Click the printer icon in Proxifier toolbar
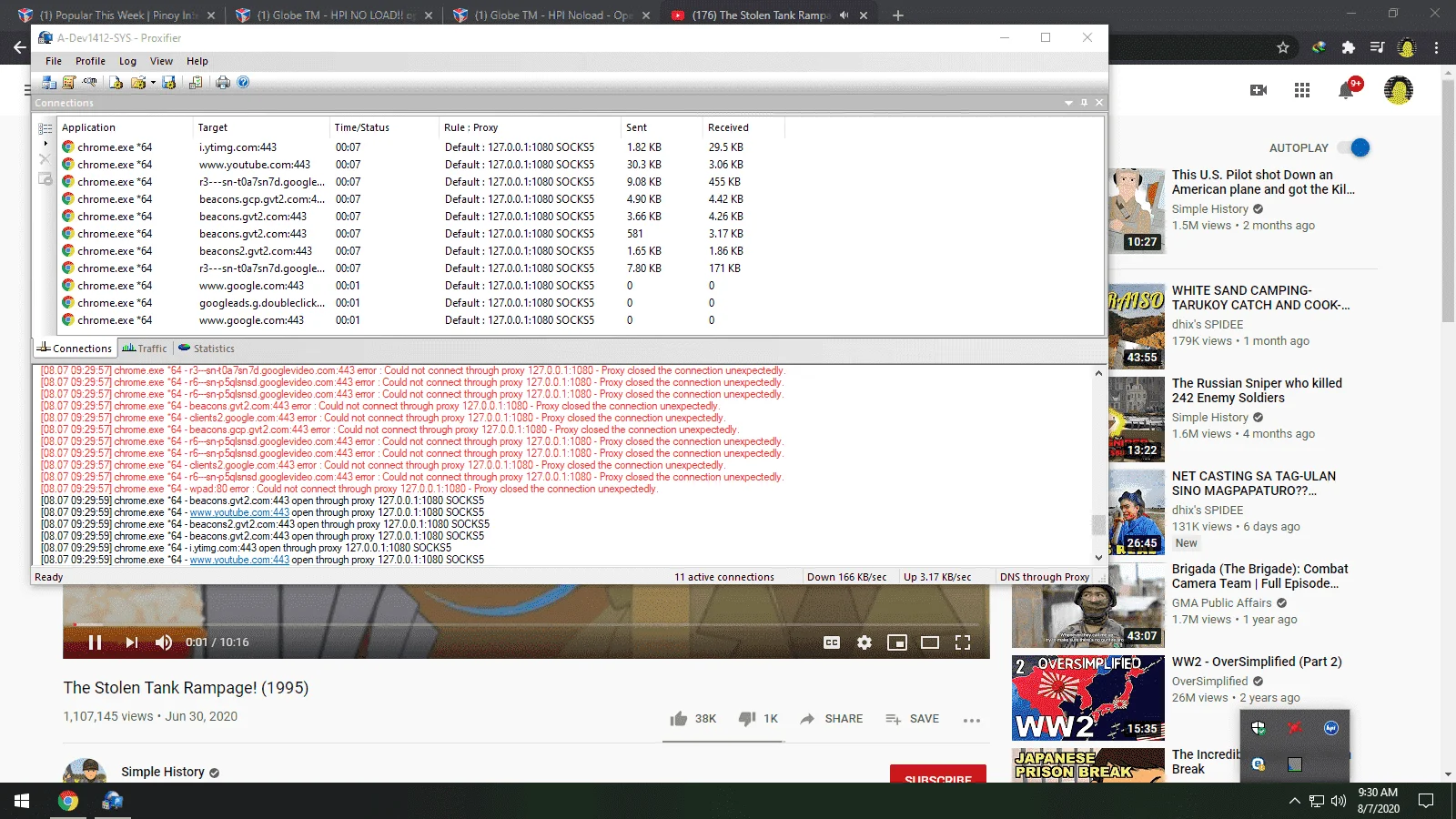Image resolution: width=1456 pixels, height=819 pixels. coord(223,83)
